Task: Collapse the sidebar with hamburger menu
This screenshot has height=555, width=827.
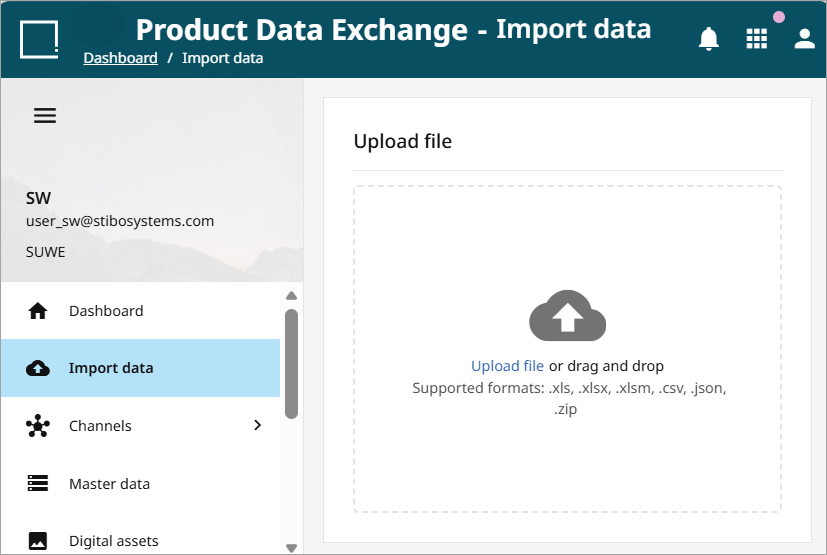Action: coord(45,116)
